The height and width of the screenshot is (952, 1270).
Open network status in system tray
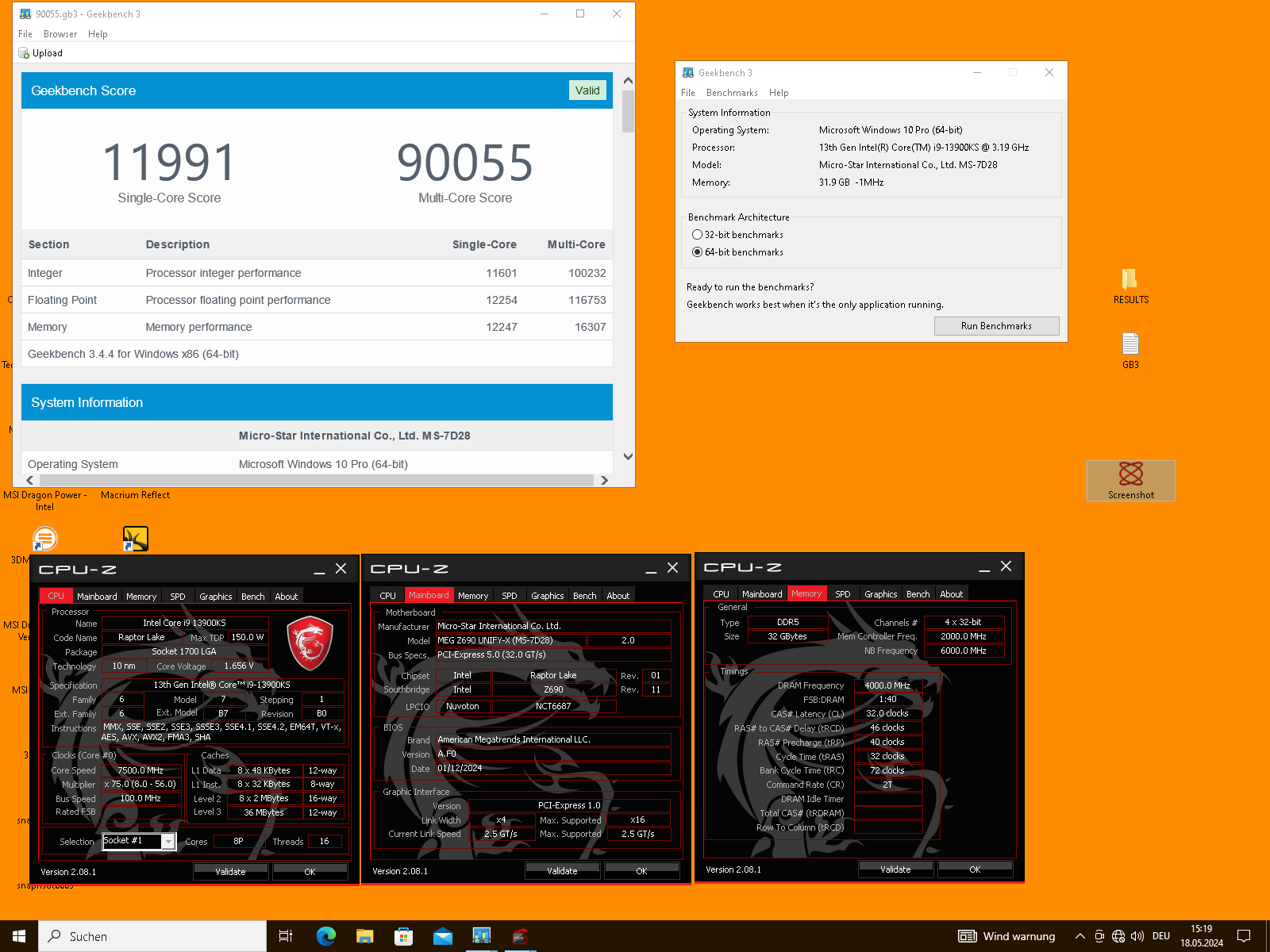click(x=1118, y=936)
